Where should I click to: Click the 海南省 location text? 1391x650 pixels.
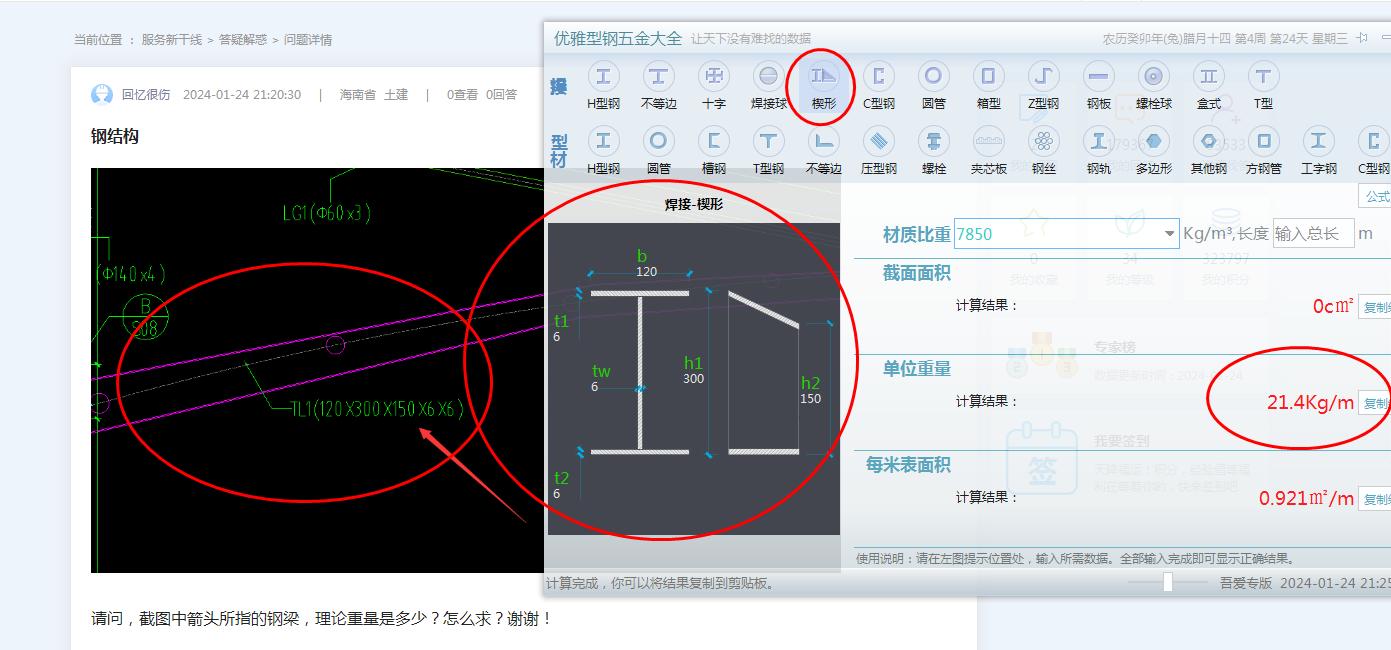click(357, 95)
